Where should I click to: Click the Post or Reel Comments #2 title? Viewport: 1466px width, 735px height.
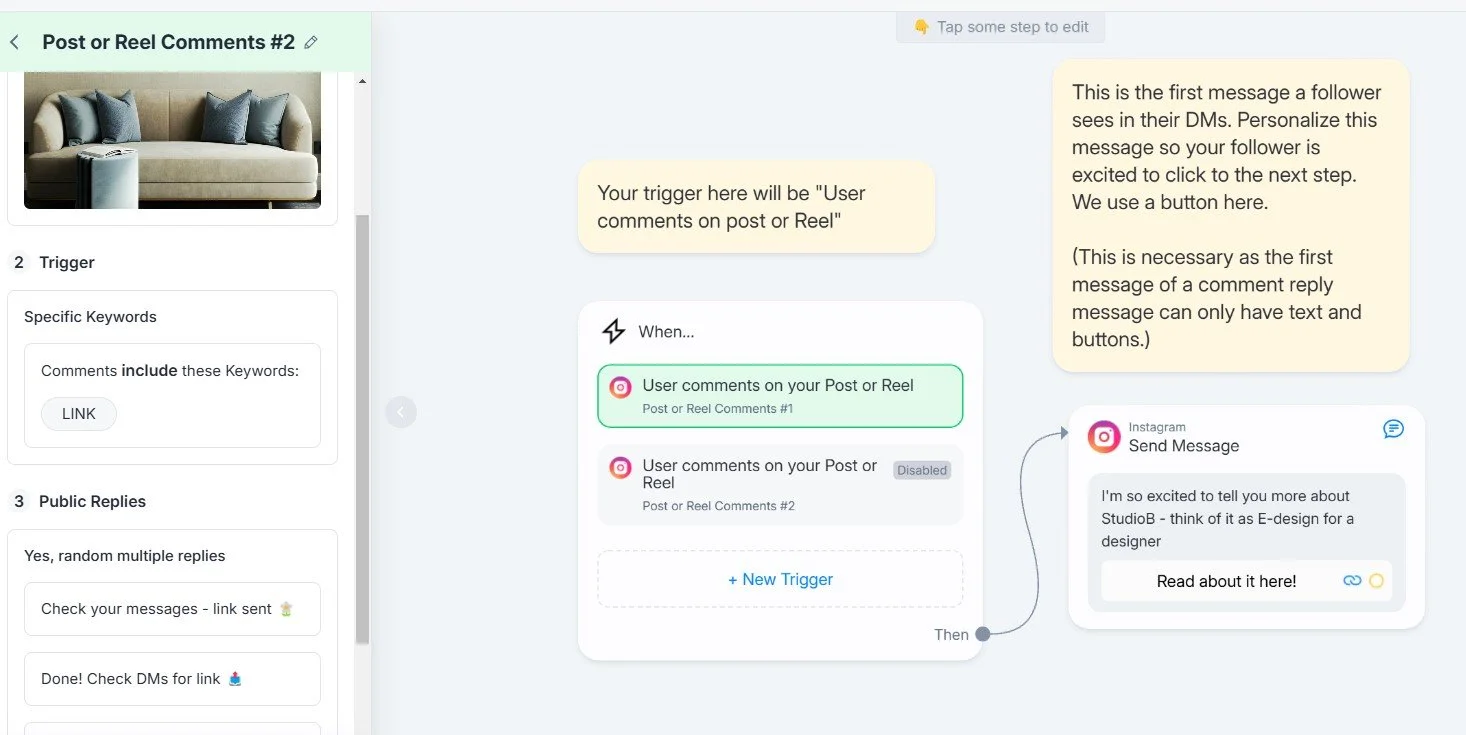(x=168, y=42)
